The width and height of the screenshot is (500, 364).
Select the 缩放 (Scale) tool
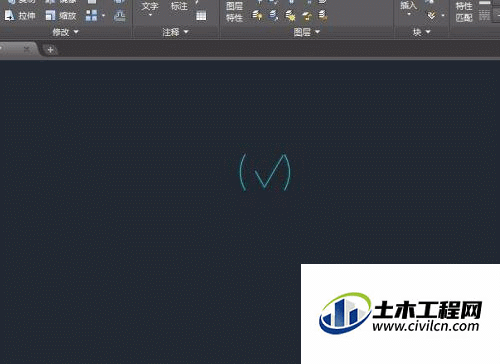click(61, 15)
